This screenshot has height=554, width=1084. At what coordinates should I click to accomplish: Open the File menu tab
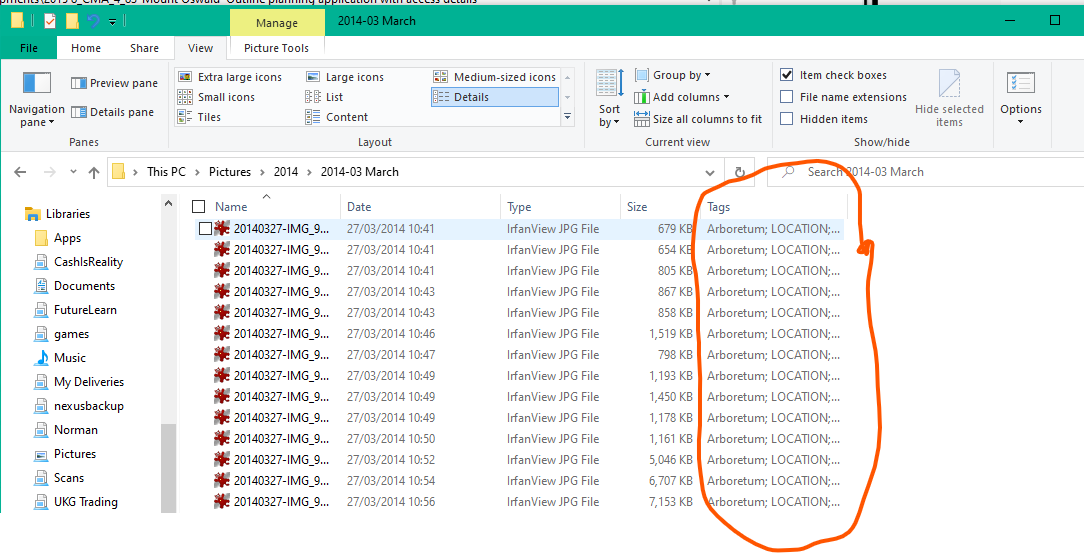(29, 48)
